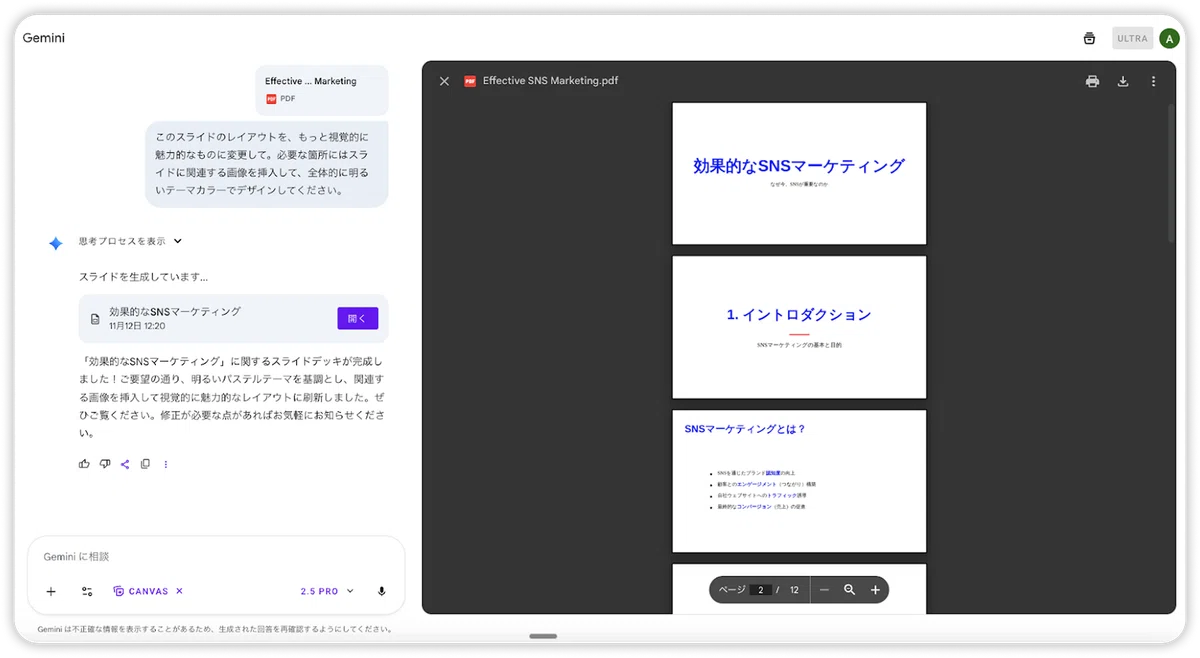Screen dimensions: 1200x658
Task: Close the PDF preview panel
Action: pyautogui.click(x=444, y=81)
